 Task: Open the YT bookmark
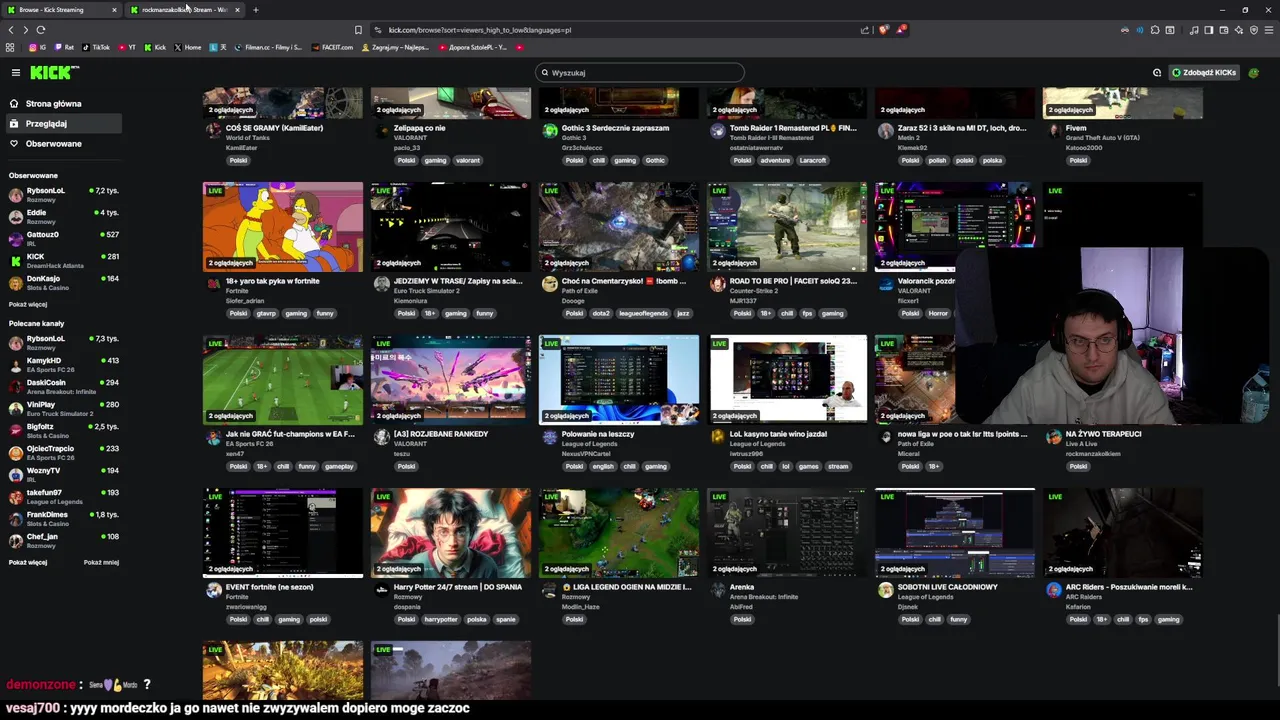[127, 47]
